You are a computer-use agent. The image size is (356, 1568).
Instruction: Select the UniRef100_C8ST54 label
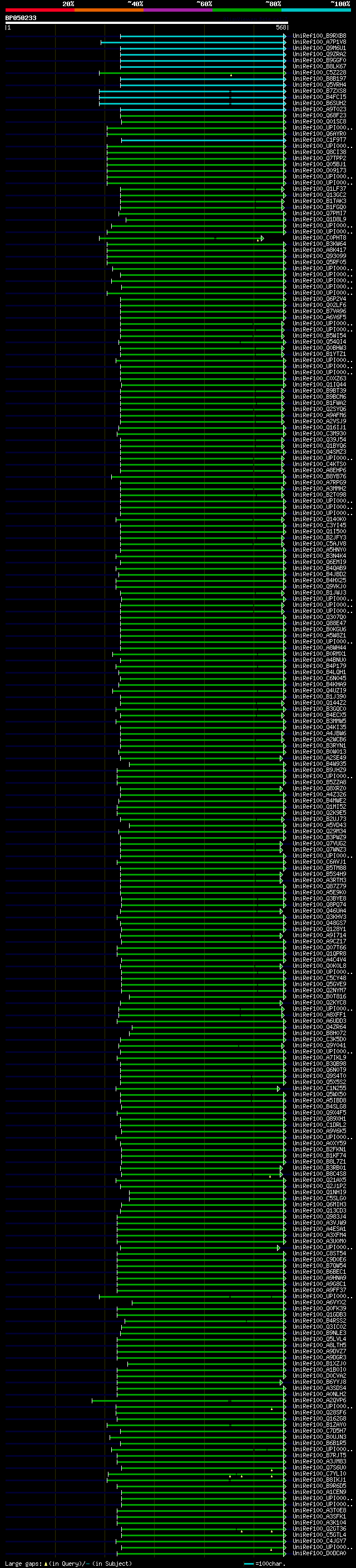(319, 1253)
